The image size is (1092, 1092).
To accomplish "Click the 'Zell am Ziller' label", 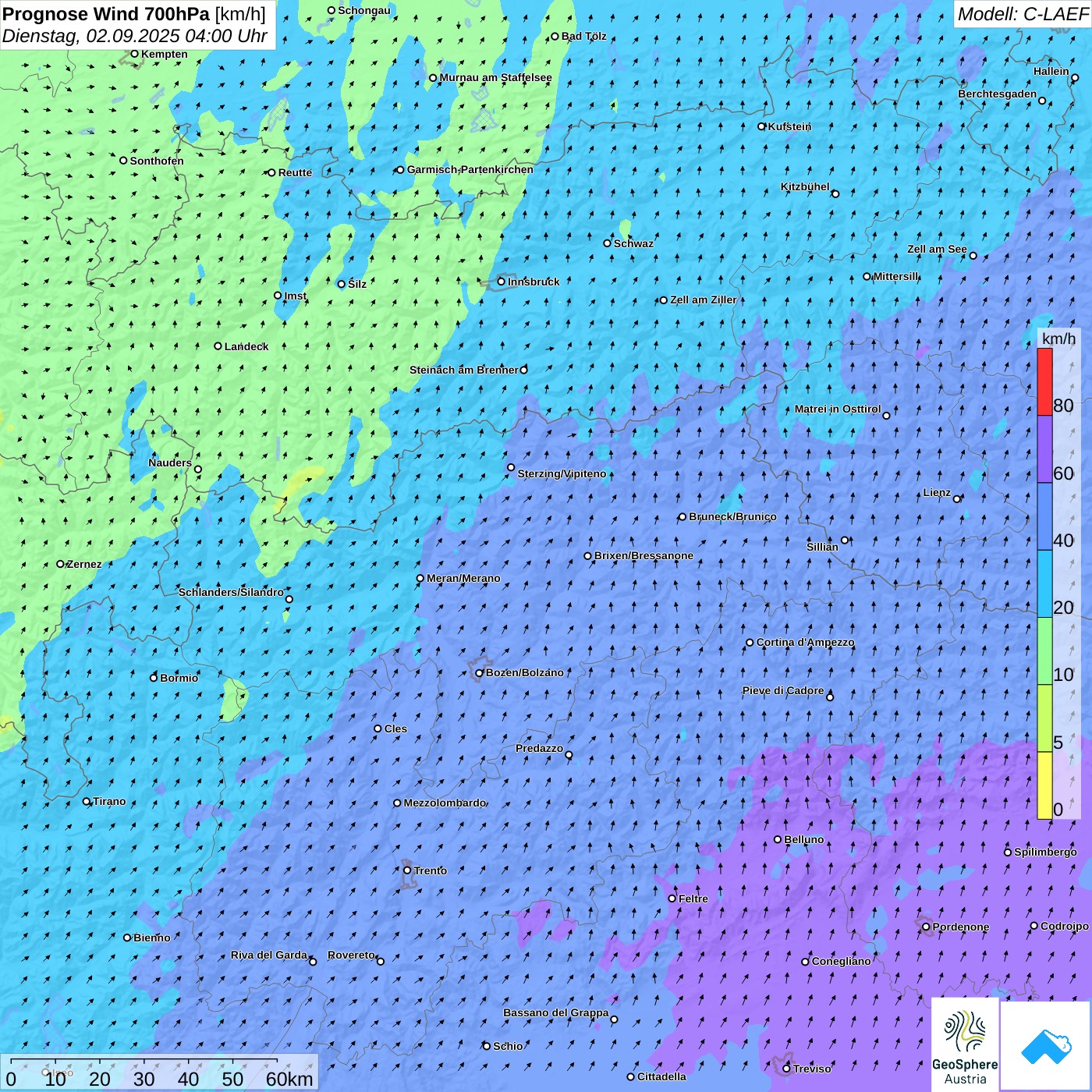I will tap(703, 300).
